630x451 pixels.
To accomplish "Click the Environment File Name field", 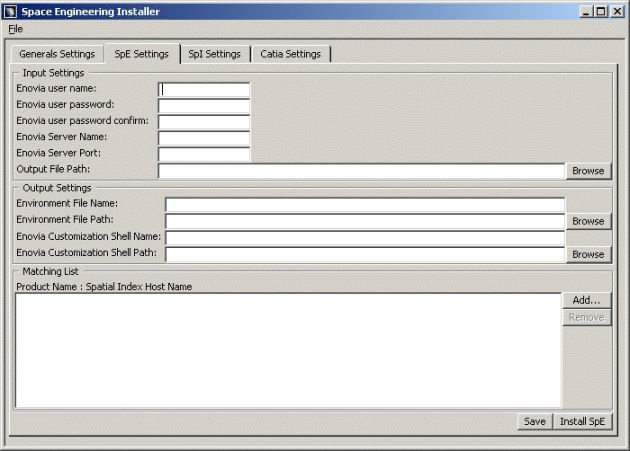I will coord(365,205).
